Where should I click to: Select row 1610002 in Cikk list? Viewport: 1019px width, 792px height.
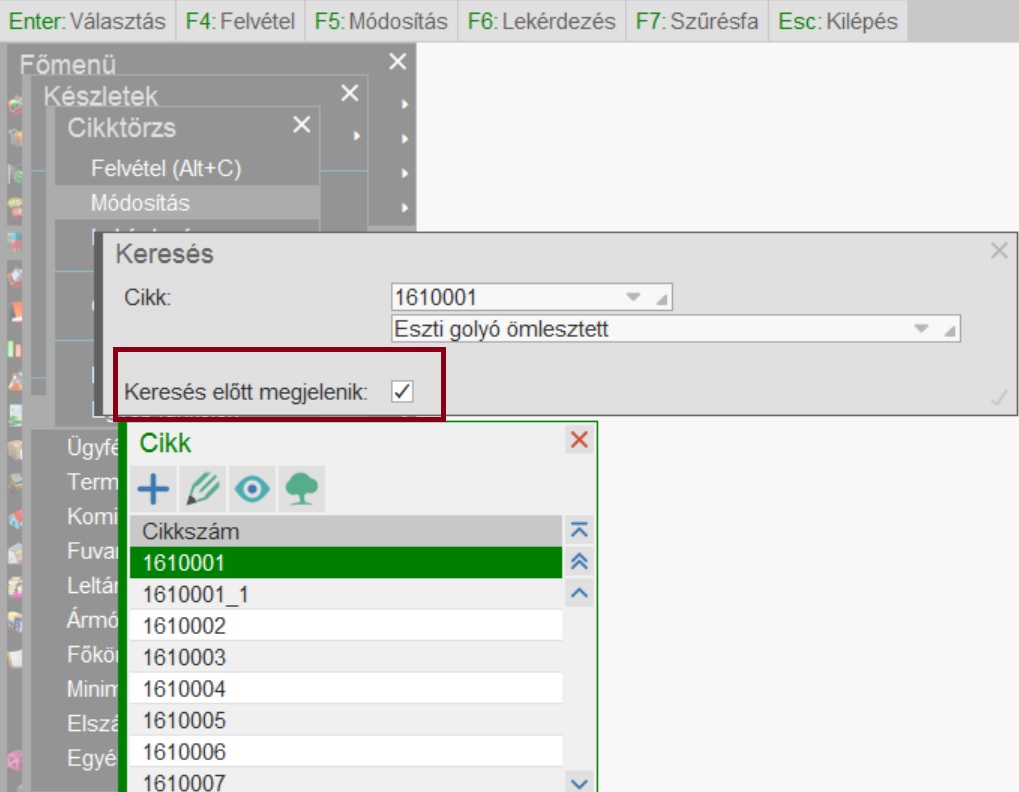(346, 625)
